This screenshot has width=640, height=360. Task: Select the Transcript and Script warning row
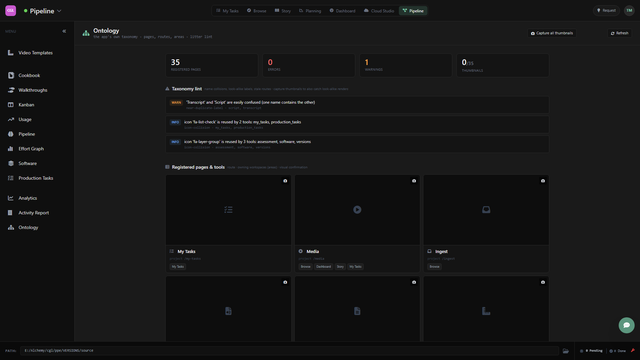[357, 105]
